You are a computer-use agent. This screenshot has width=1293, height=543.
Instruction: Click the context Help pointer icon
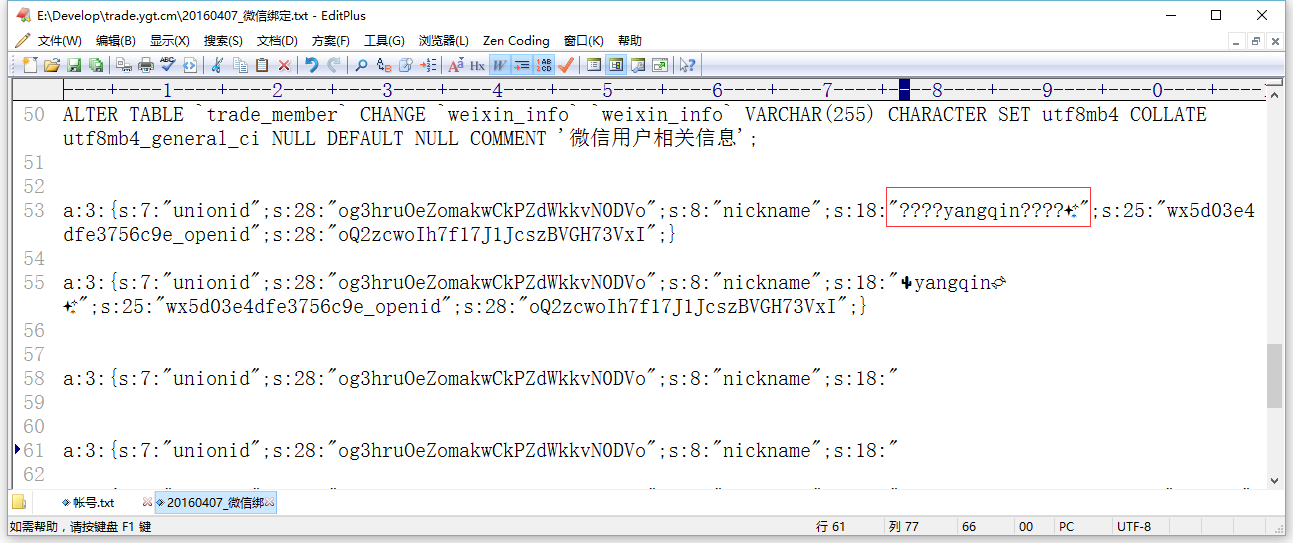[687, 65]
